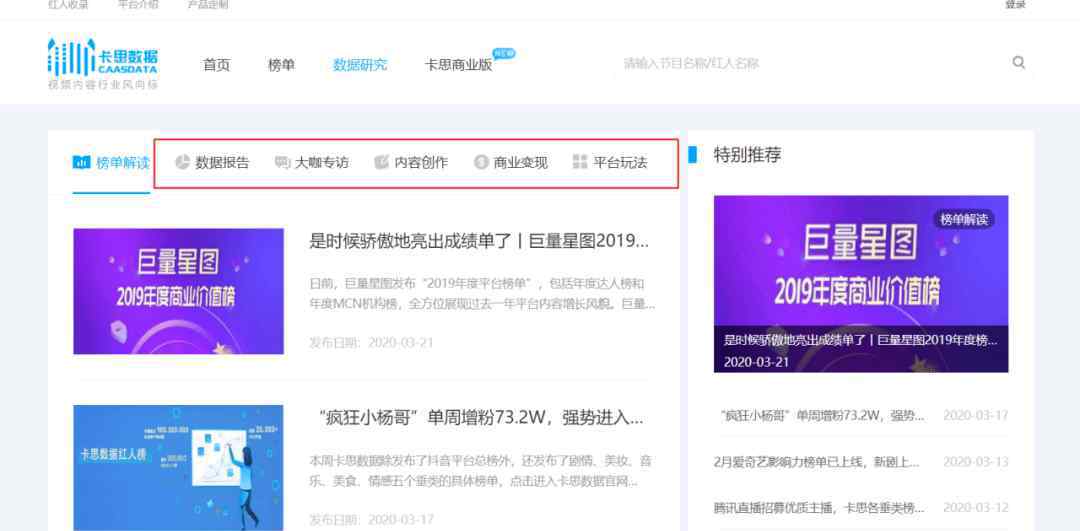Open sidebar link "疯狂小杨哥"单周增粉73.2W
1080x531 pixels.
pos(822,415)
